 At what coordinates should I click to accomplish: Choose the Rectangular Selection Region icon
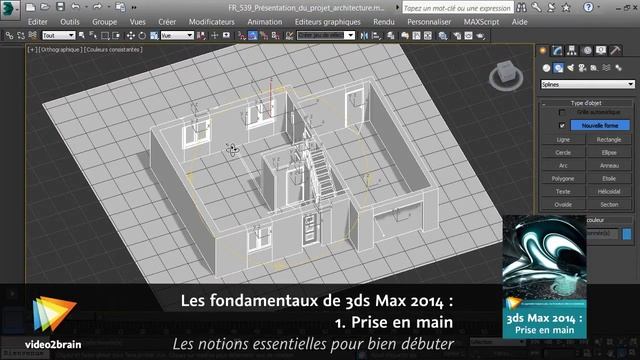105,36
